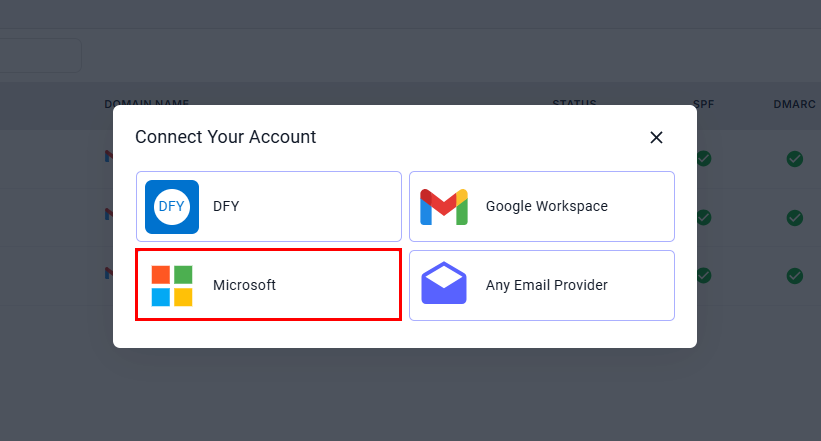Click the second row's SPF green checkmark
Screen dimensions: 821x441
click(704, 217)
